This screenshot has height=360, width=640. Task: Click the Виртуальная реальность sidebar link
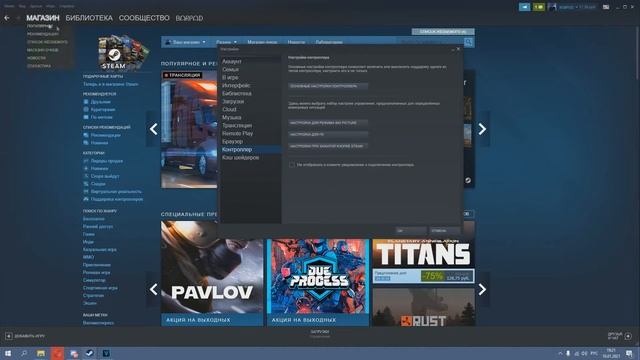(116, 191)
